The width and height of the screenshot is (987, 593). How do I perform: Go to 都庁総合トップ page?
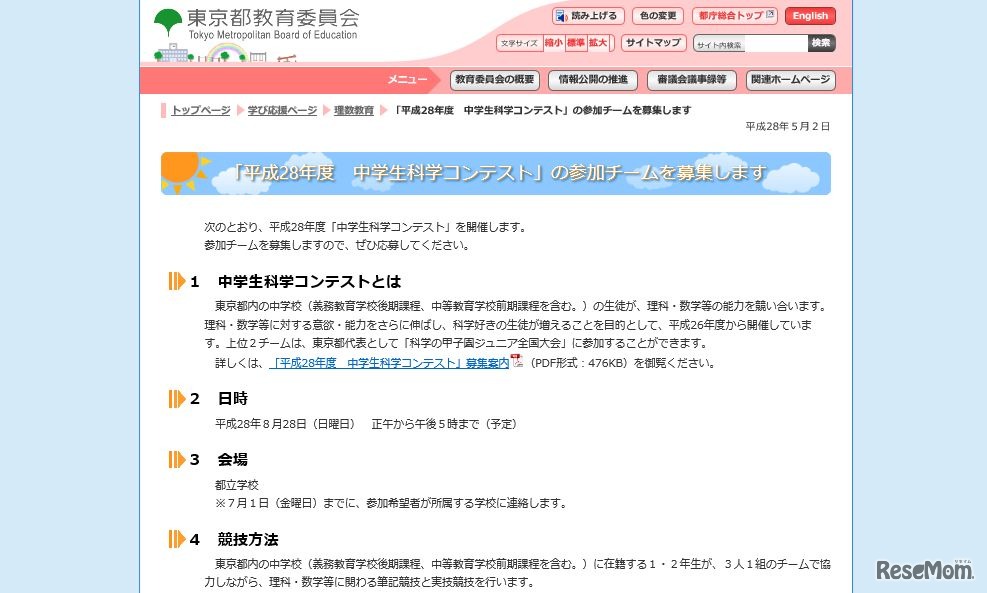click(735, 16)
